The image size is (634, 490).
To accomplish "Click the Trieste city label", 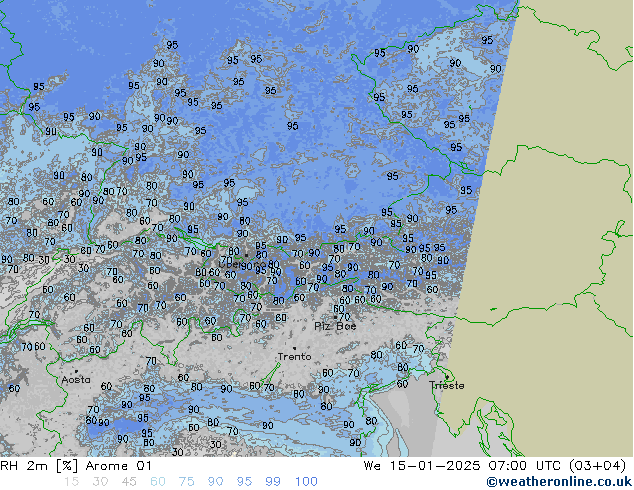I will tap(446, 385).
